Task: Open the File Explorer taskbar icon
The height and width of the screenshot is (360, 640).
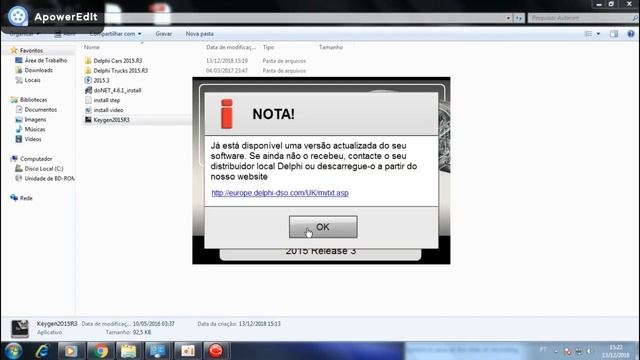Action: pos(129,351)
